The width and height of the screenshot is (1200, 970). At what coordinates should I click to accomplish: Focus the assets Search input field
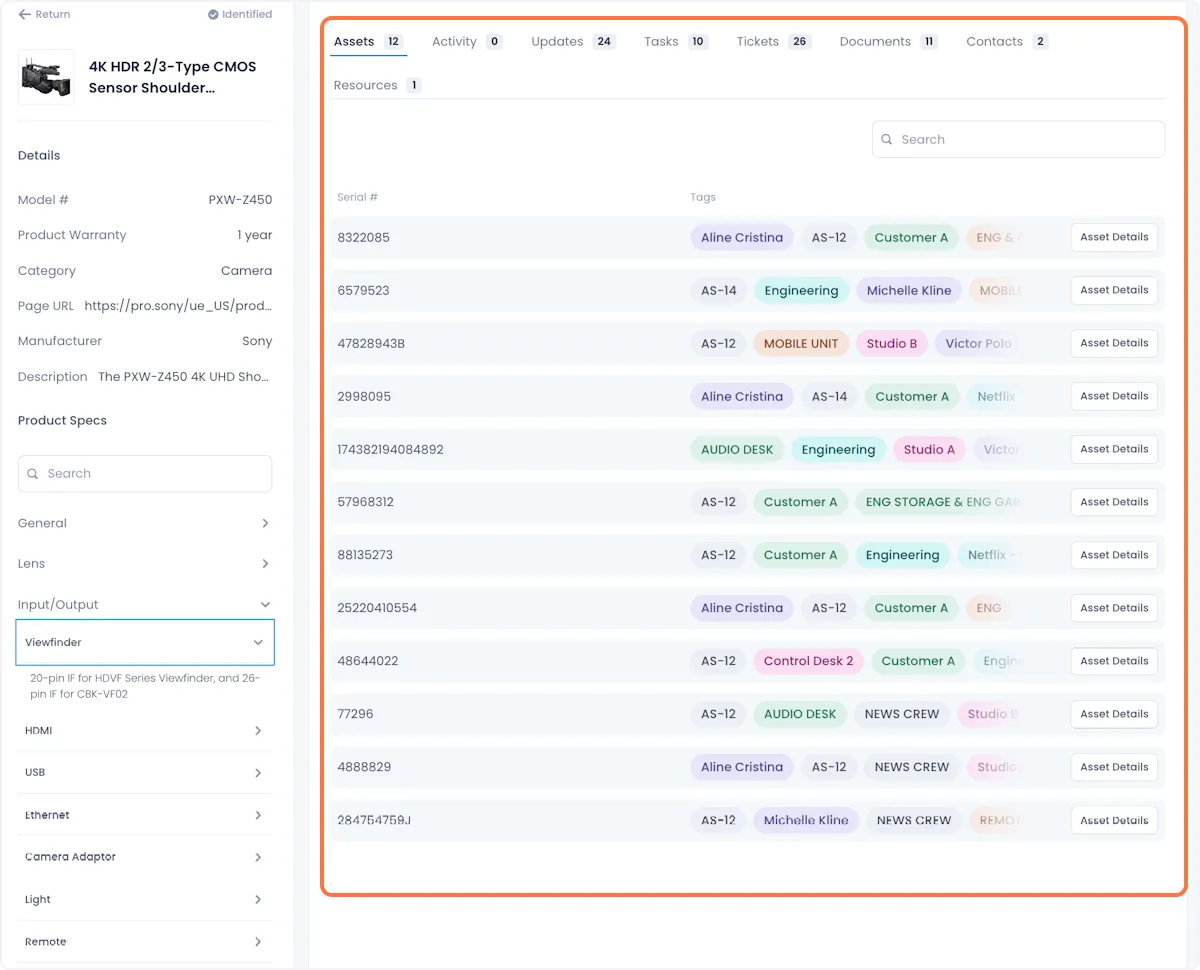click(x=1018, y=140)
